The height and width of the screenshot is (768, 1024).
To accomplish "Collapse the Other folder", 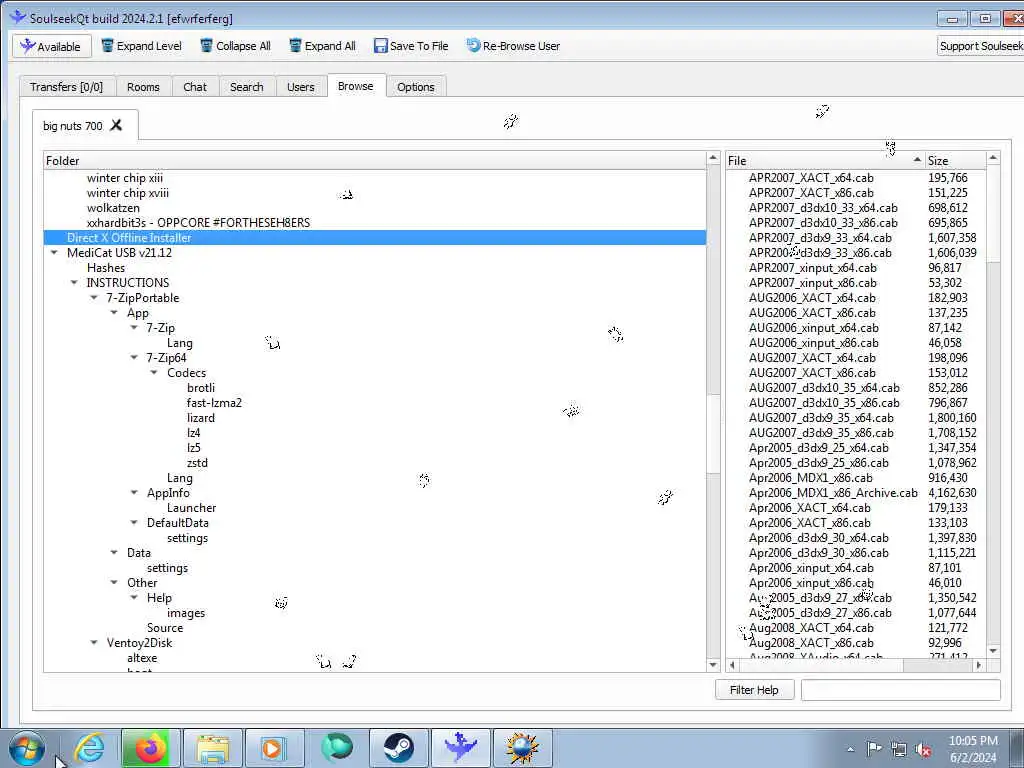I will click(x=114, y=583).
